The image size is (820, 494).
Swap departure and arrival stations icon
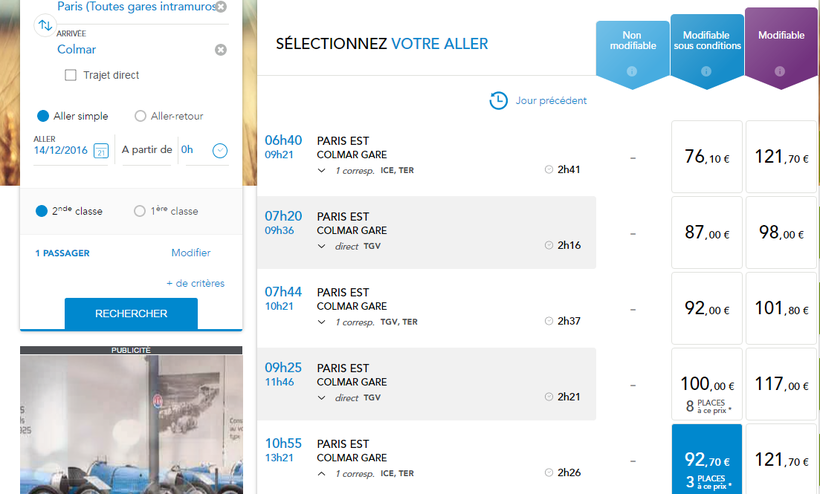(x=44, y=26)
